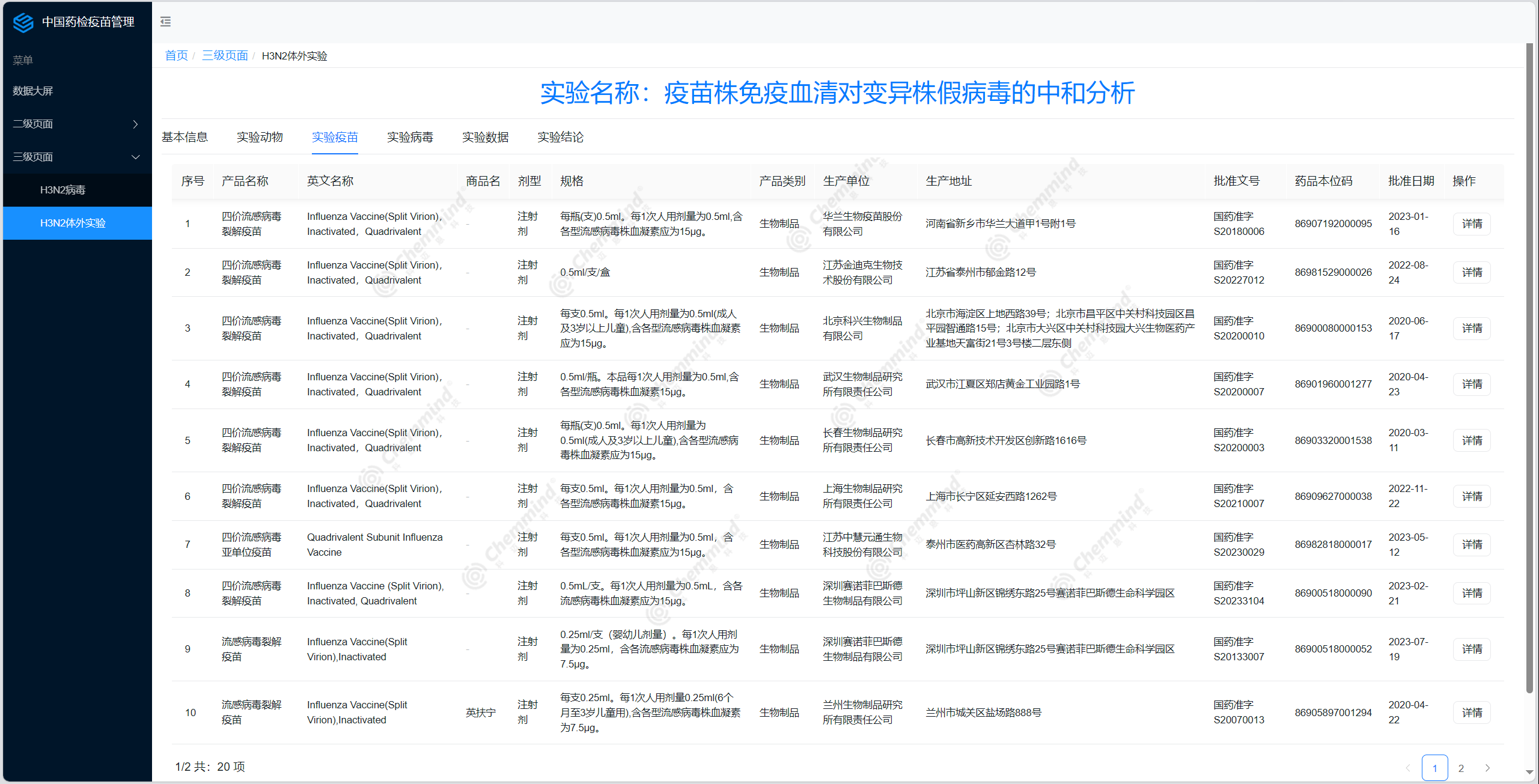Click experiment title 疫苗株免疫血清 heading
This screenshot has width=1539, height=784.
pyautogui.click(x=837, y=93)
